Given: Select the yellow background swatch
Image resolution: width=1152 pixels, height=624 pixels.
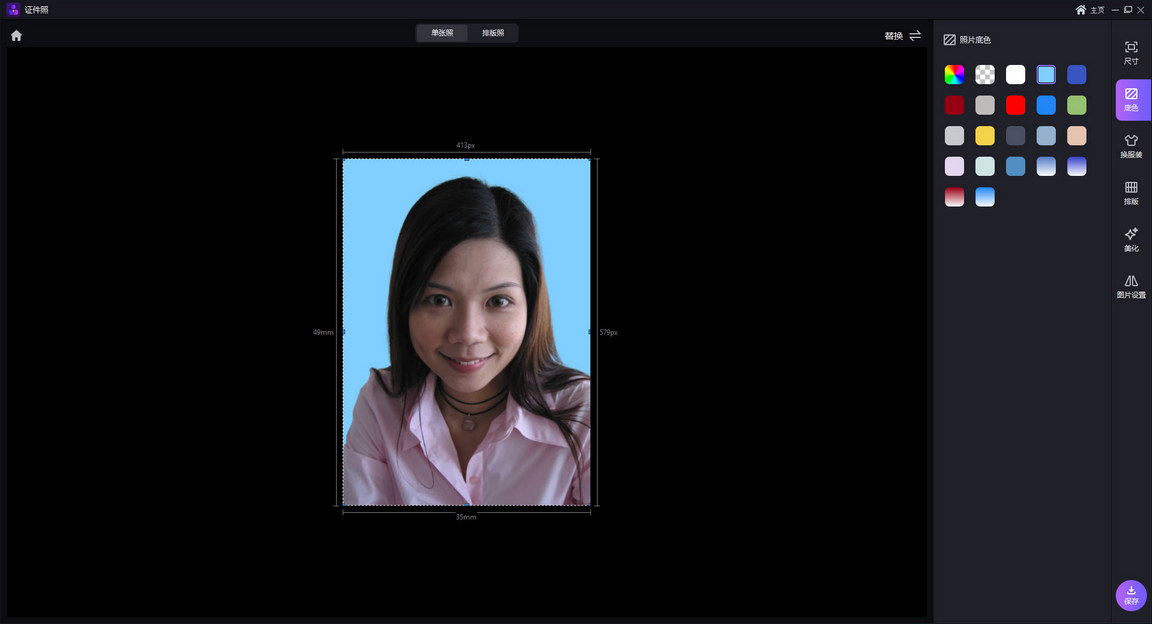Looking at the screenshot, I should 985,136.
